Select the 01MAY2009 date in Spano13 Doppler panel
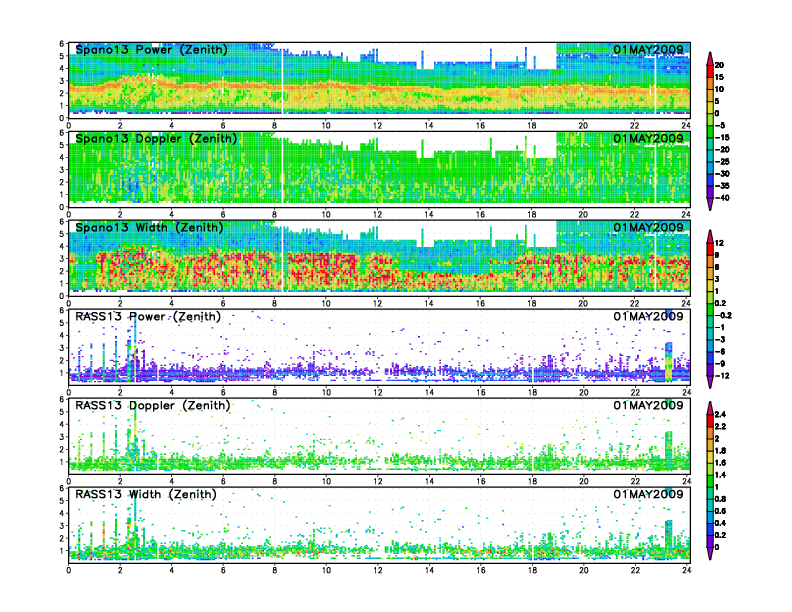792x612 pixels. (648, 138)
